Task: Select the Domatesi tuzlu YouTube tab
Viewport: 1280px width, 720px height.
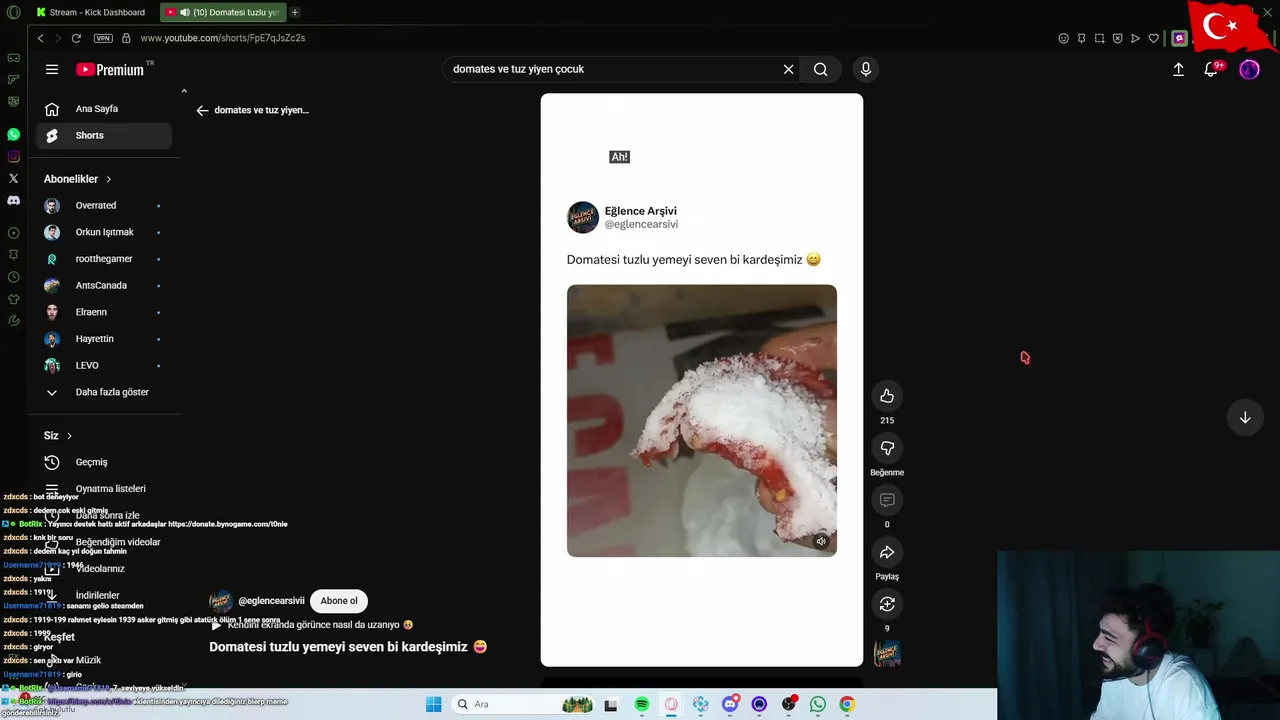Action: 222,12
